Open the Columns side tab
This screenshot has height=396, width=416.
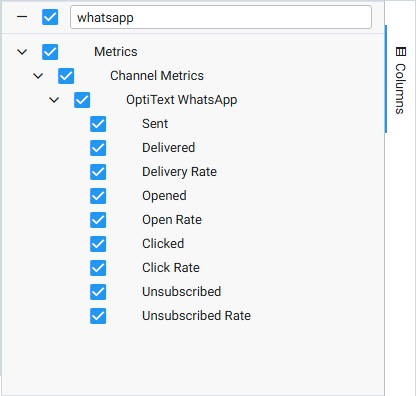point(400,80)
